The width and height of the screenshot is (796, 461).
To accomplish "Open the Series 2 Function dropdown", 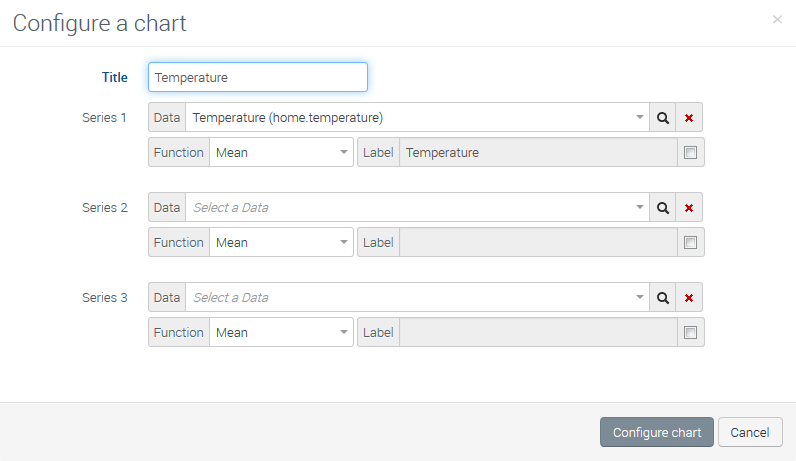I will click(x=280, y=243).
